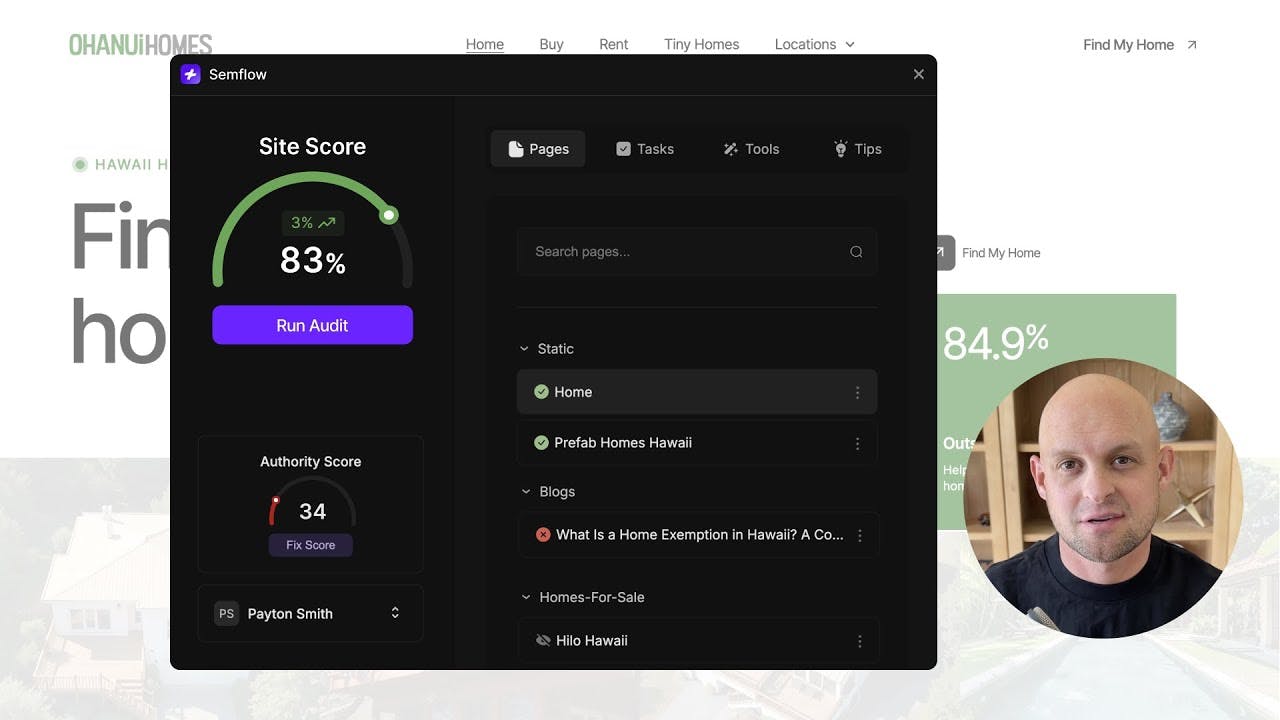Viewport: 1280px width, 720px height.
Task: Open the Rent link in site navigation
Action: click(x=614, y=45)
